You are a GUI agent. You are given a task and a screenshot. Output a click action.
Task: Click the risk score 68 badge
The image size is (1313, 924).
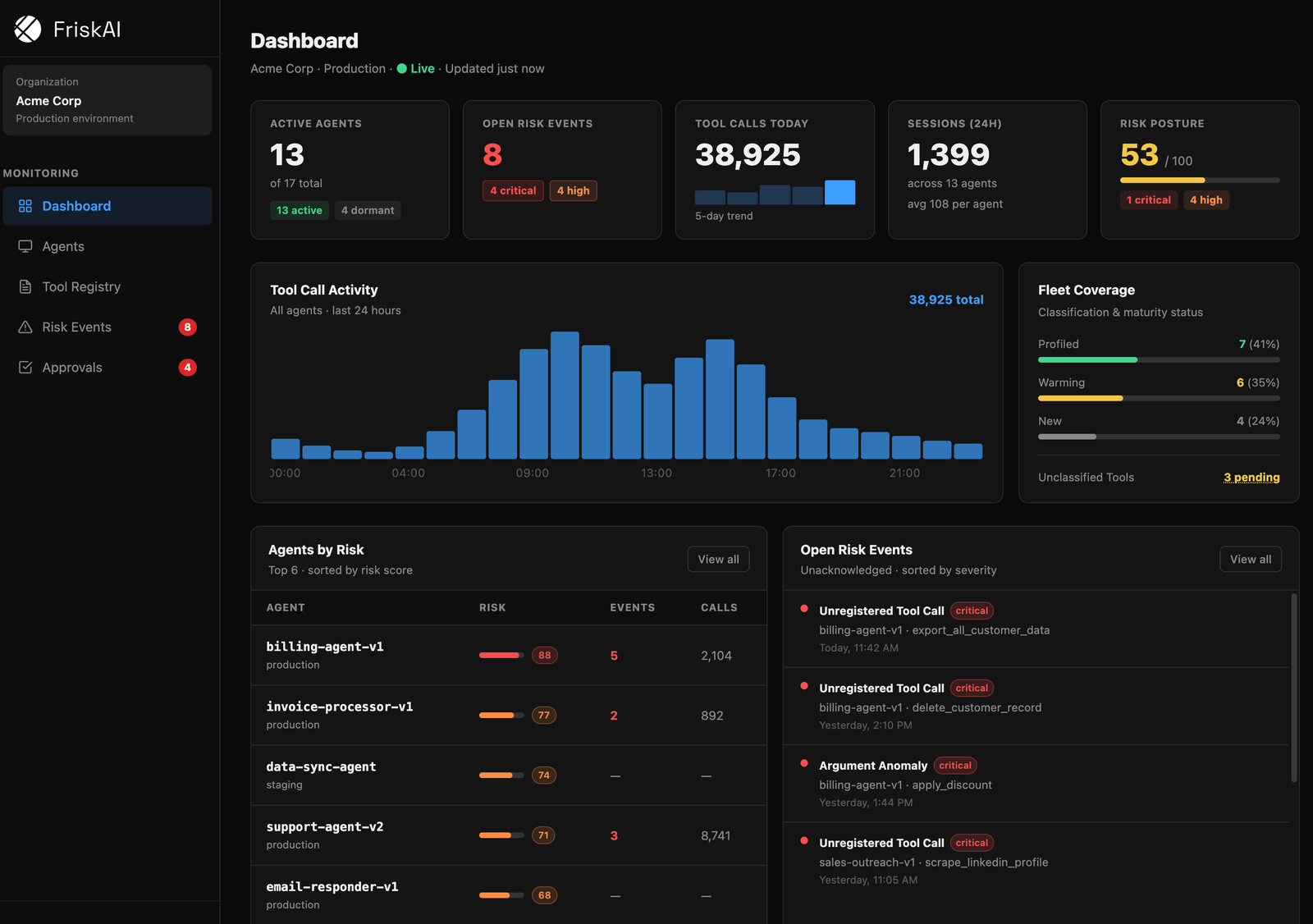point(544,895)
